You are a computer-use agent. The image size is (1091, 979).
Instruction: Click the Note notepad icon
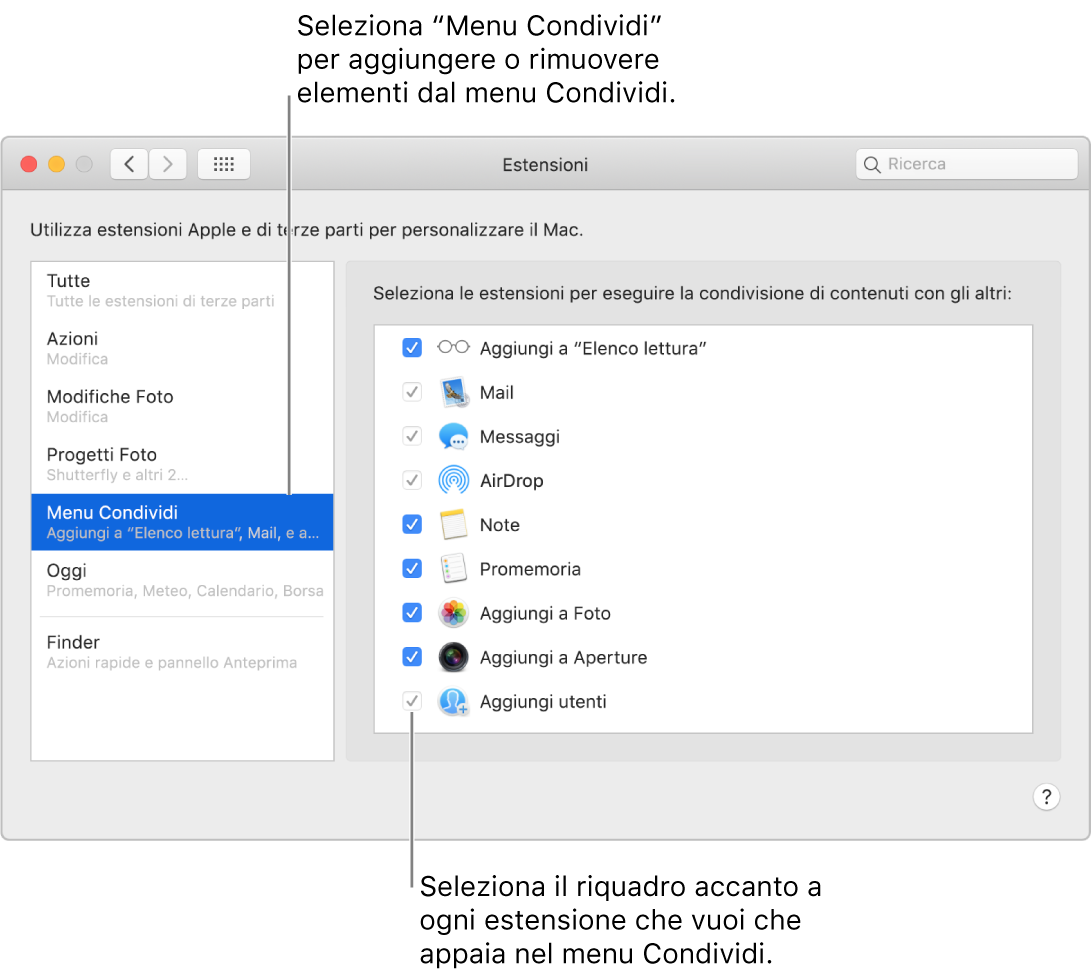tap(453, 525)
